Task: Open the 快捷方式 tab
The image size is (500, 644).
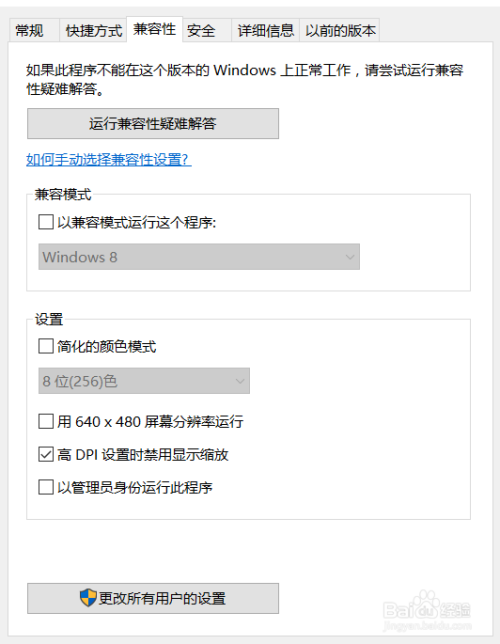Action: (93, 30)
